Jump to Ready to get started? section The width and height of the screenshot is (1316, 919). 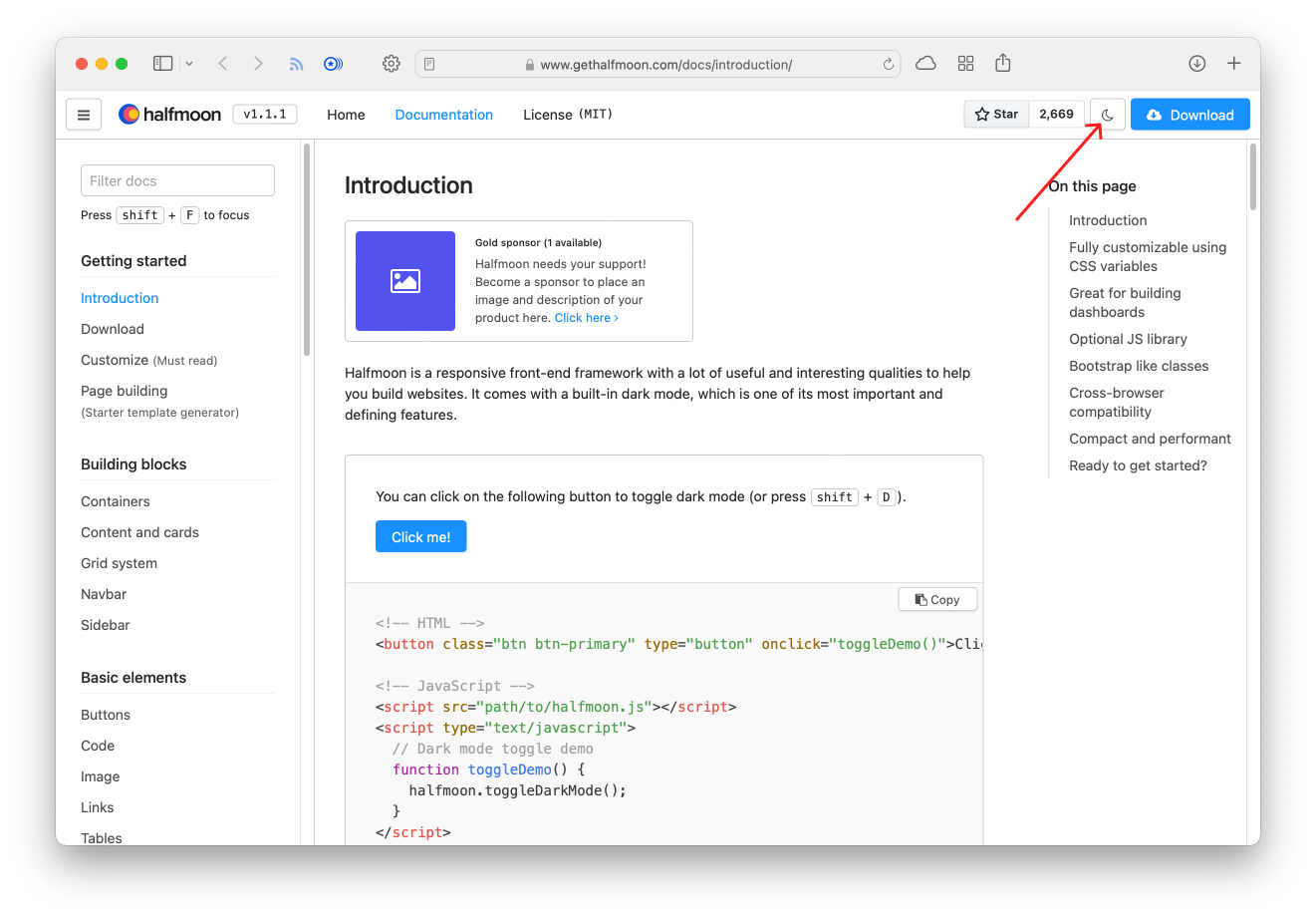click(1138, 465)
